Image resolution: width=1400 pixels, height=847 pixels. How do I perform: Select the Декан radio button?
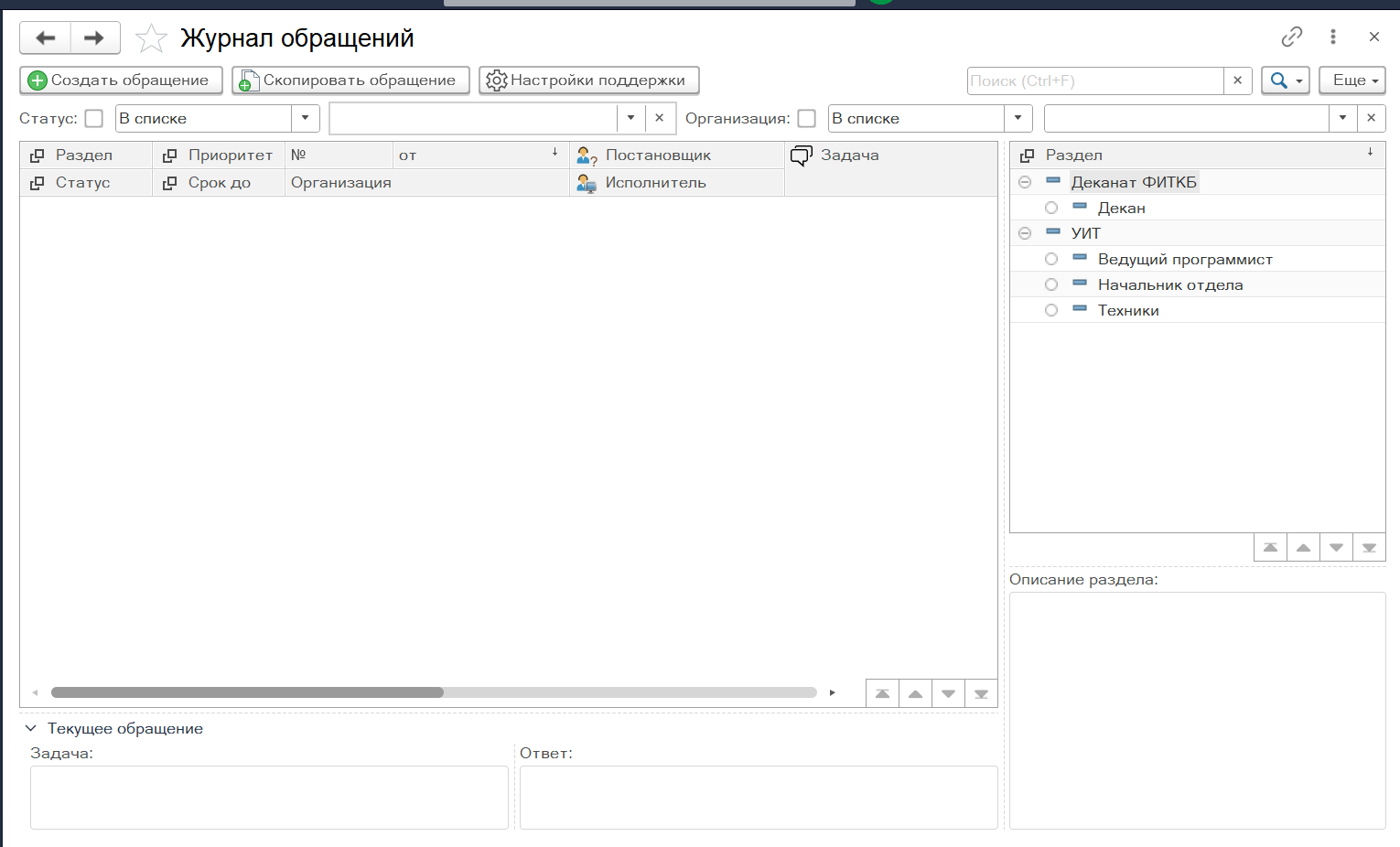1051,209
